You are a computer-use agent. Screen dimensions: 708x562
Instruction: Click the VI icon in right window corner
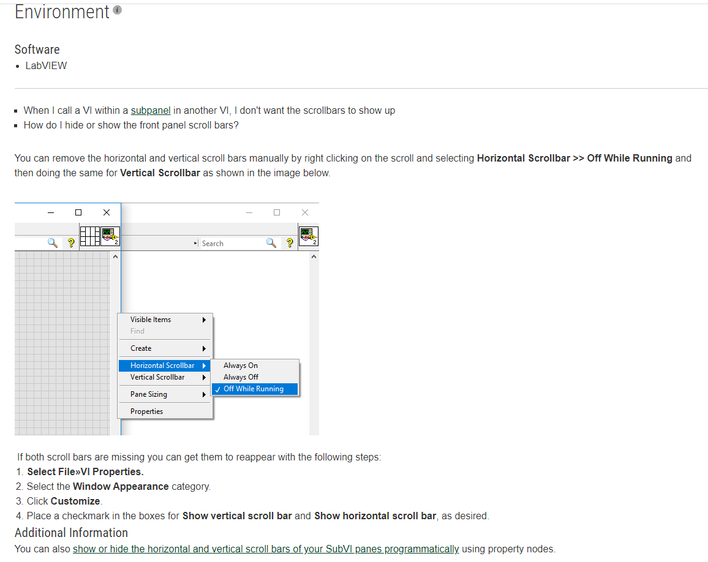[309, 236]
